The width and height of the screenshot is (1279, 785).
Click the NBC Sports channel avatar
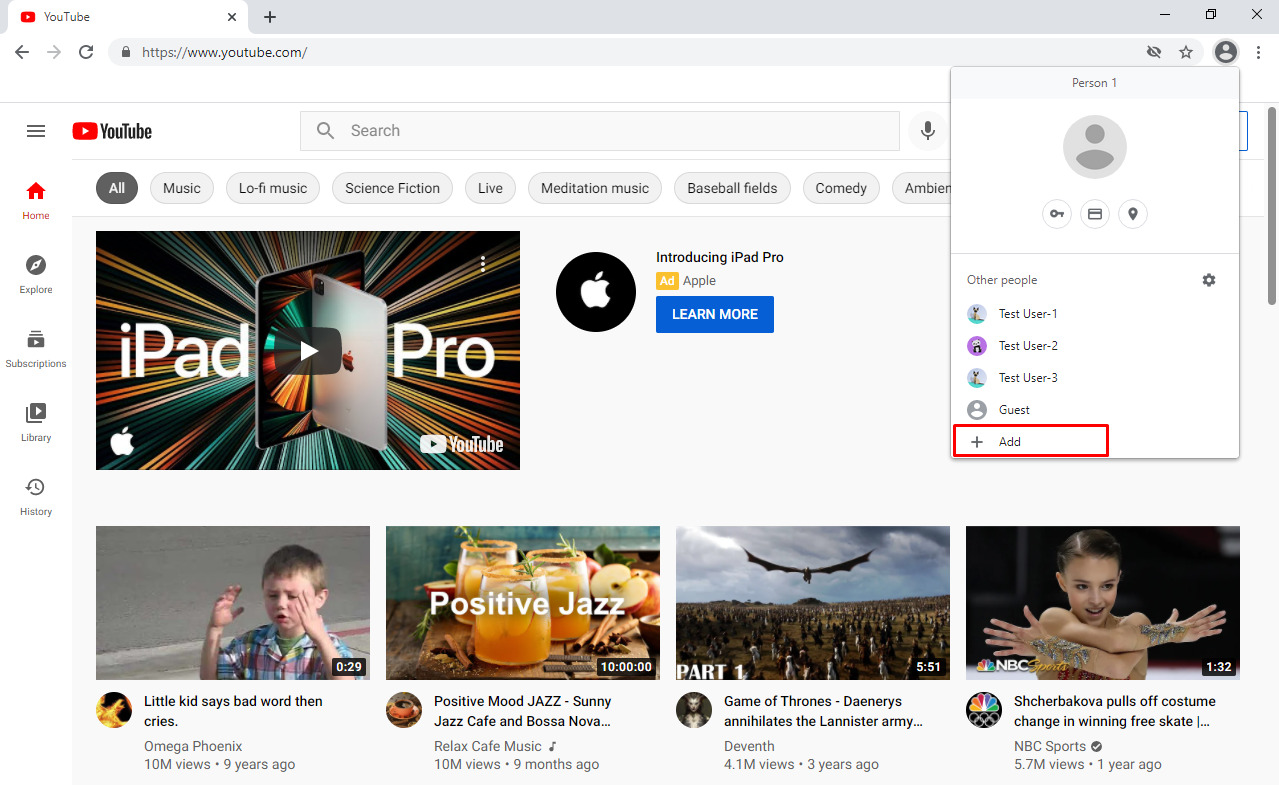984,710
